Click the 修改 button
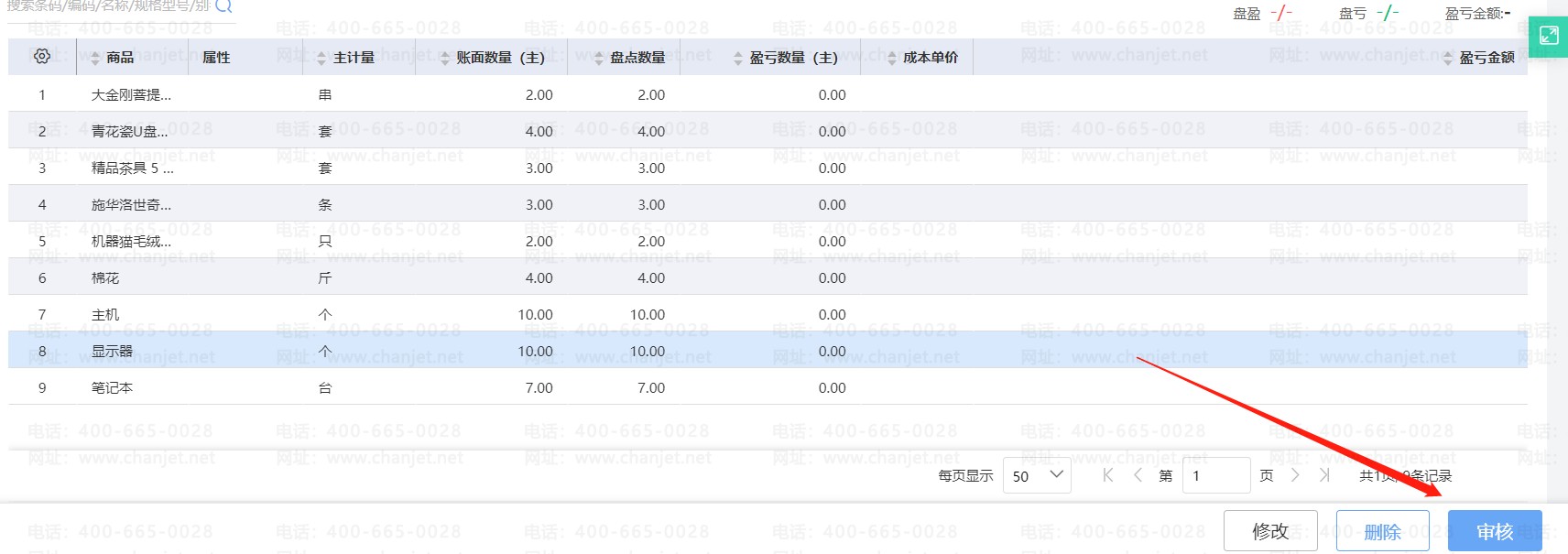This screenshot has height=554, width=1568. [x=1270, y=531]
